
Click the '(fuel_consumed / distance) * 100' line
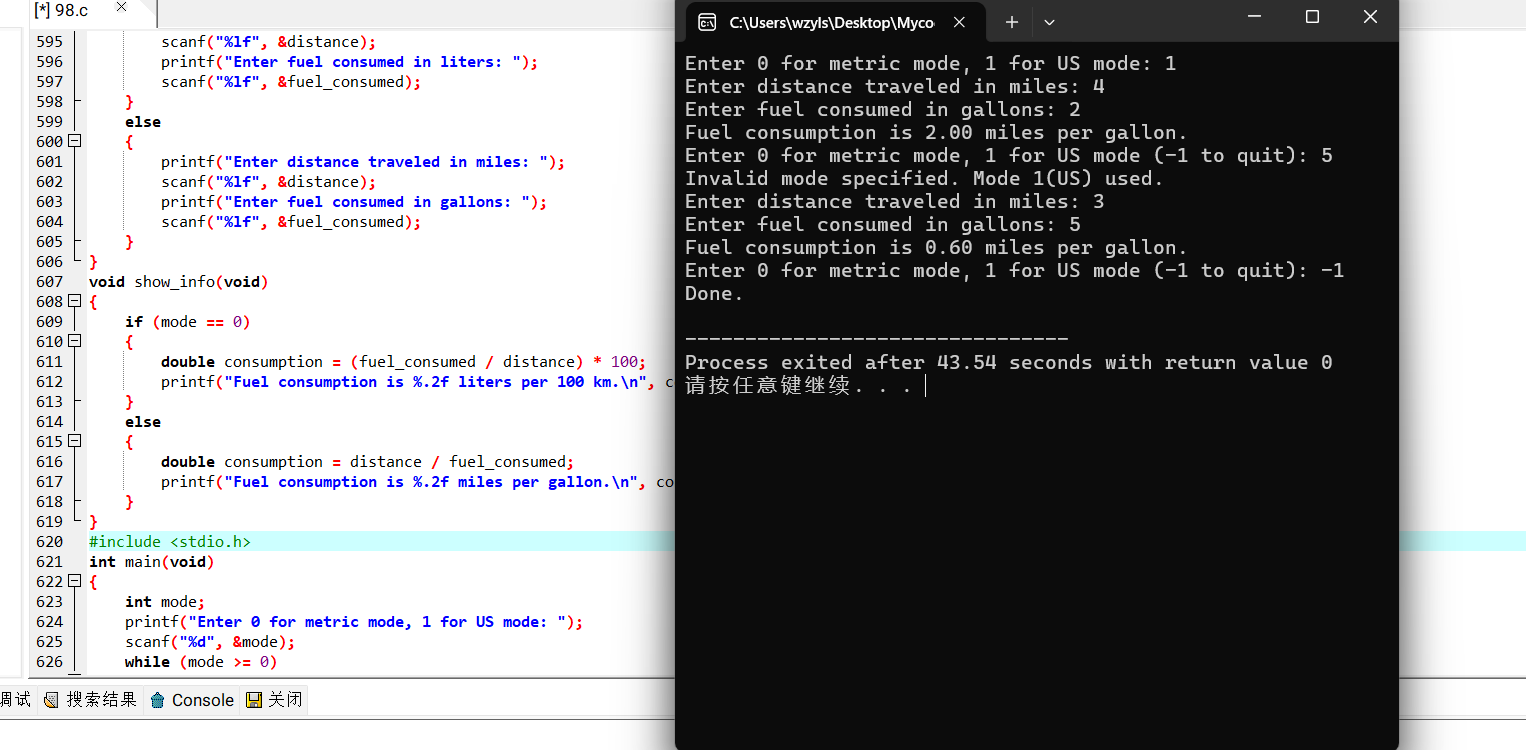click(x=404, y=362)
